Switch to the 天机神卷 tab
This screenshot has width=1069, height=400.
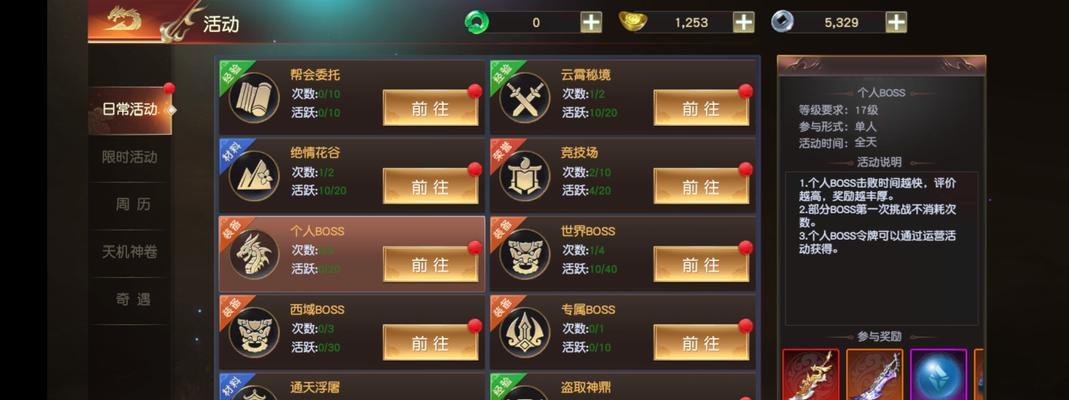(130, 253)
